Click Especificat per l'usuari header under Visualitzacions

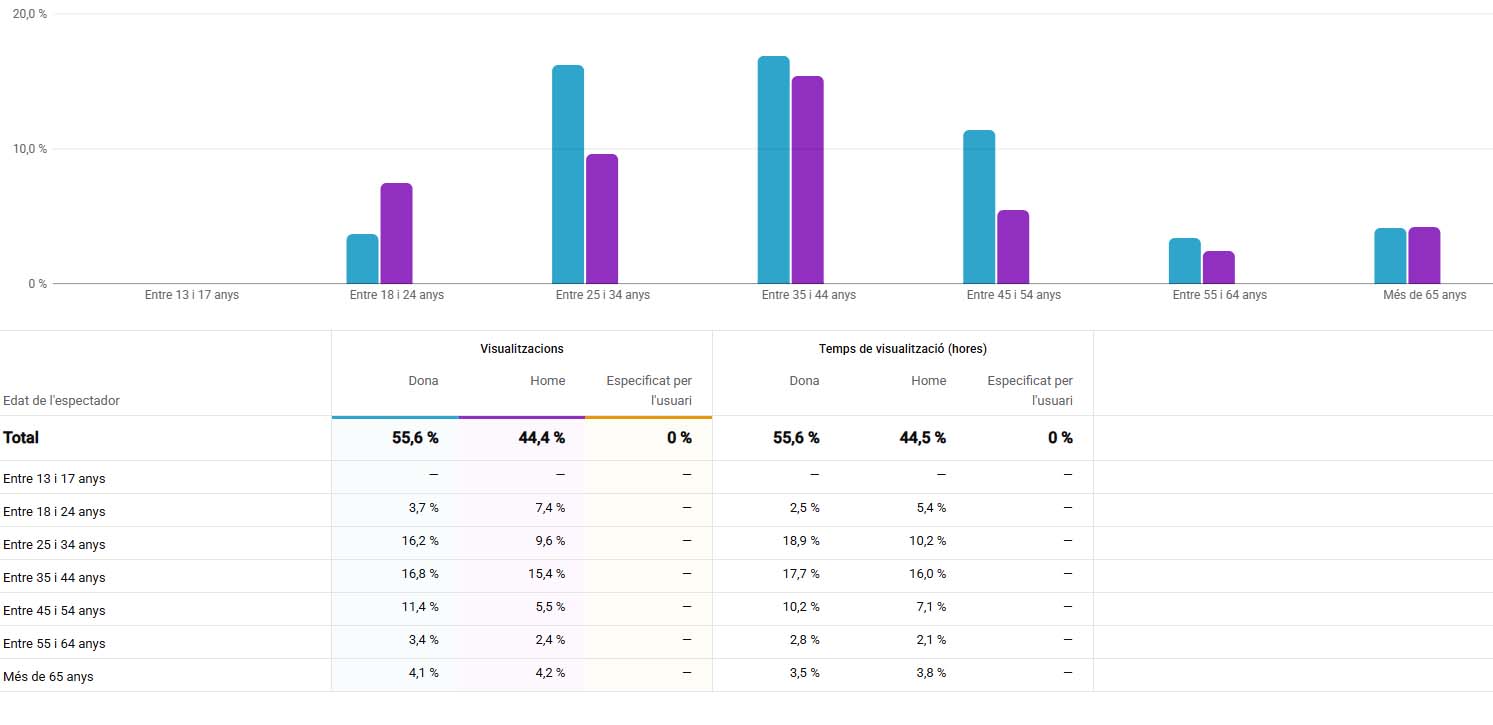click(649, 390)
